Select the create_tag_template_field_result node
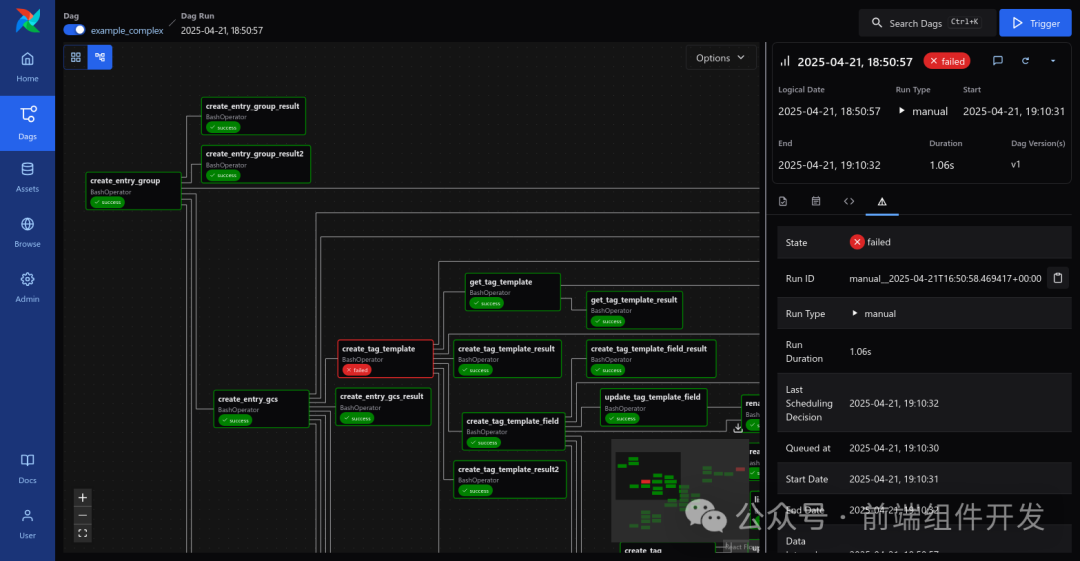The width and height of the screenshot is (1080, 561). click(x=651, y=358)
